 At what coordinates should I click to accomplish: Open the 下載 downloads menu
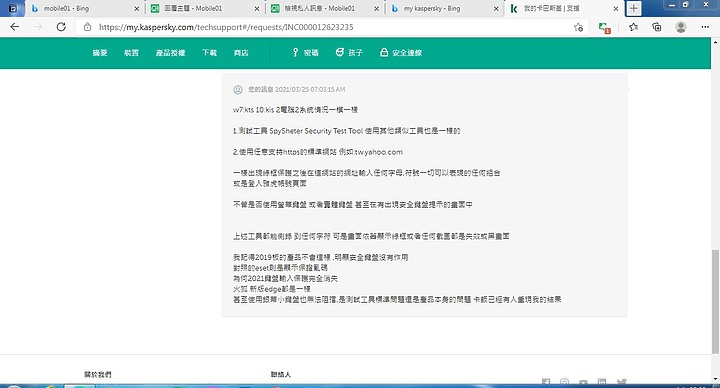coord(209,53)
